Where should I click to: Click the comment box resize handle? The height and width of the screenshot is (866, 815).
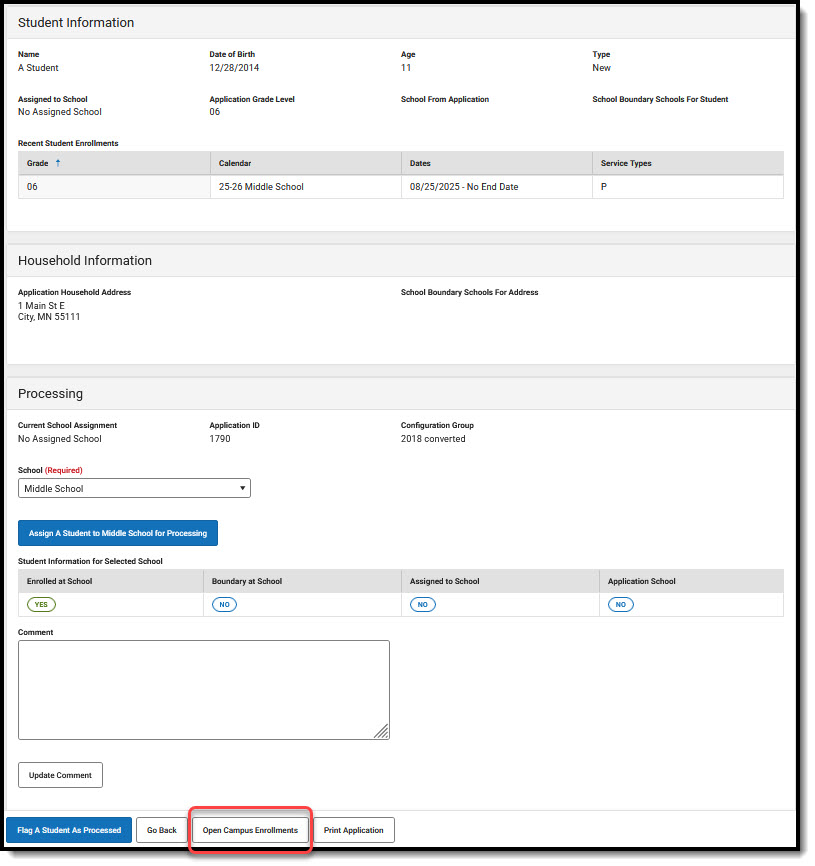[383, 734]
